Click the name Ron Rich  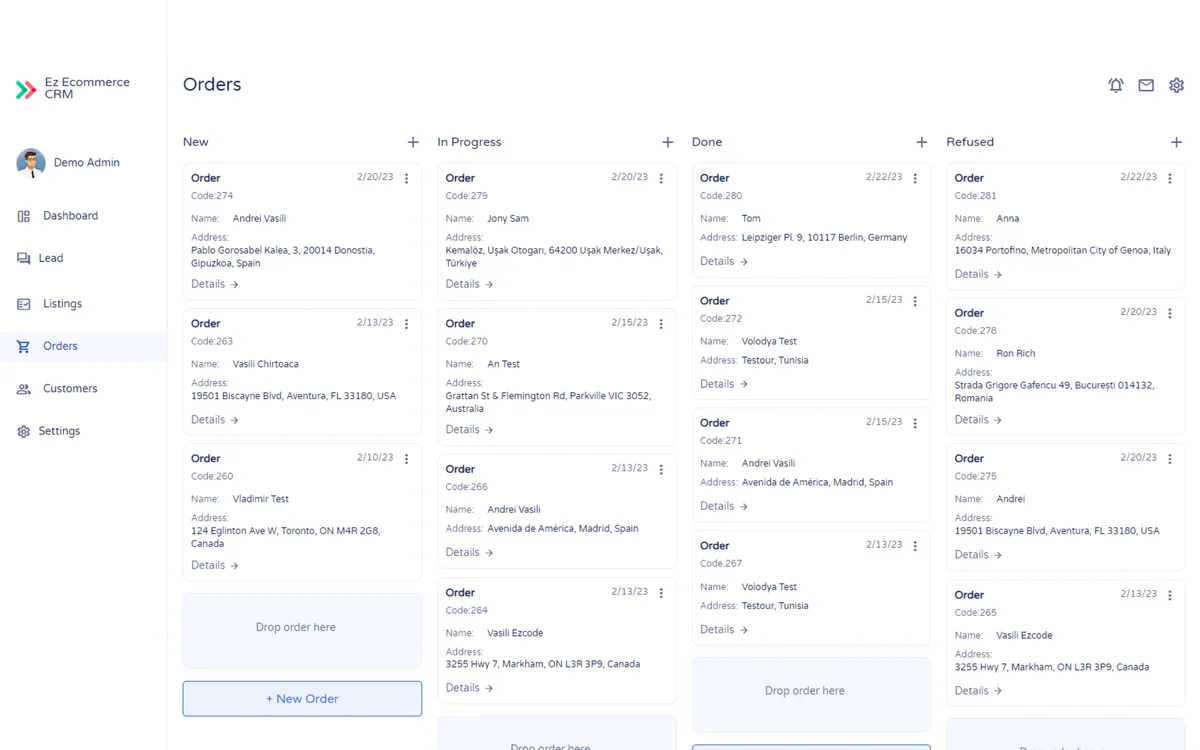1016,354
